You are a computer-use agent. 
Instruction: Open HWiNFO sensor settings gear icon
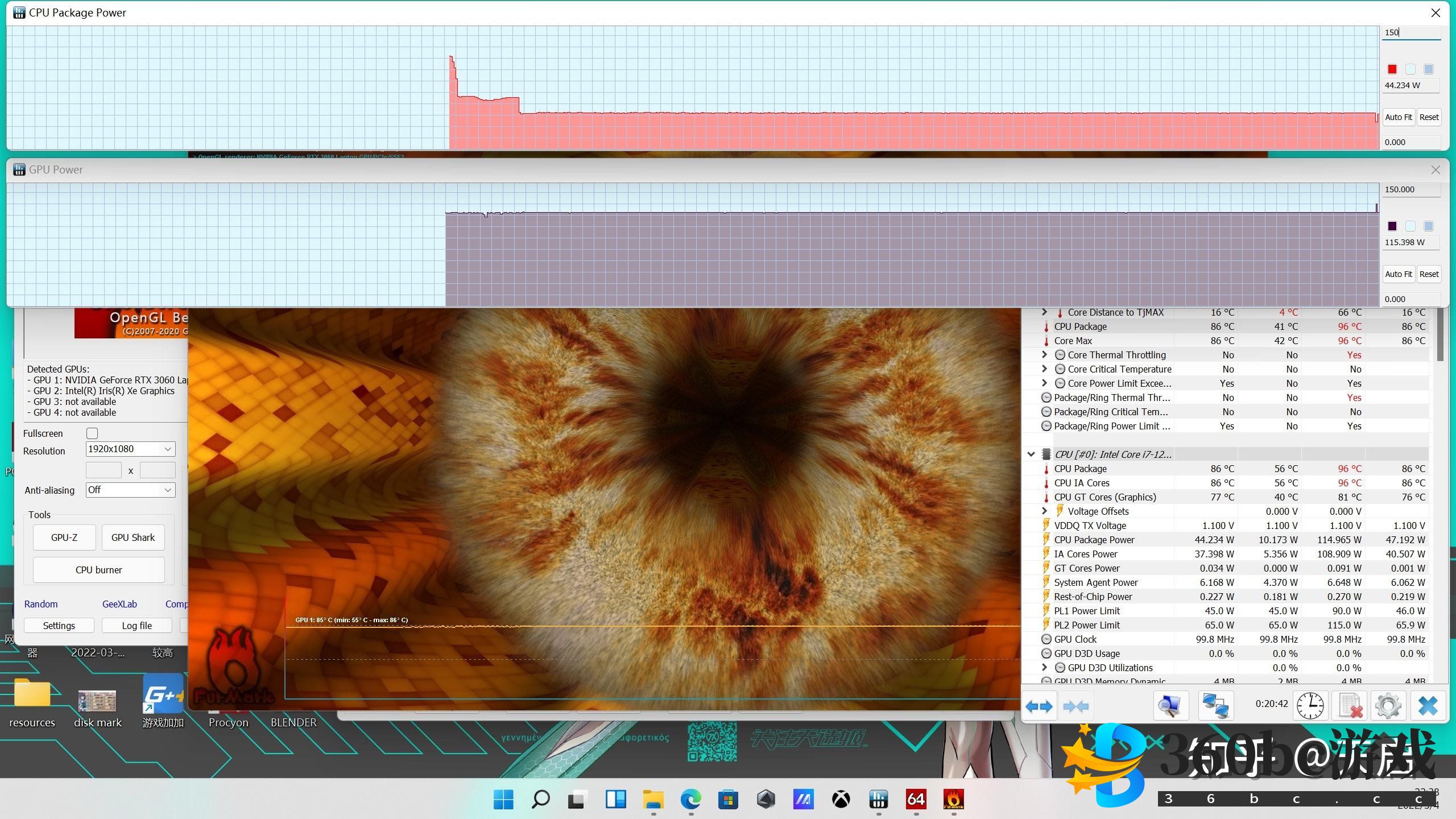click(x=1388, y=706)
